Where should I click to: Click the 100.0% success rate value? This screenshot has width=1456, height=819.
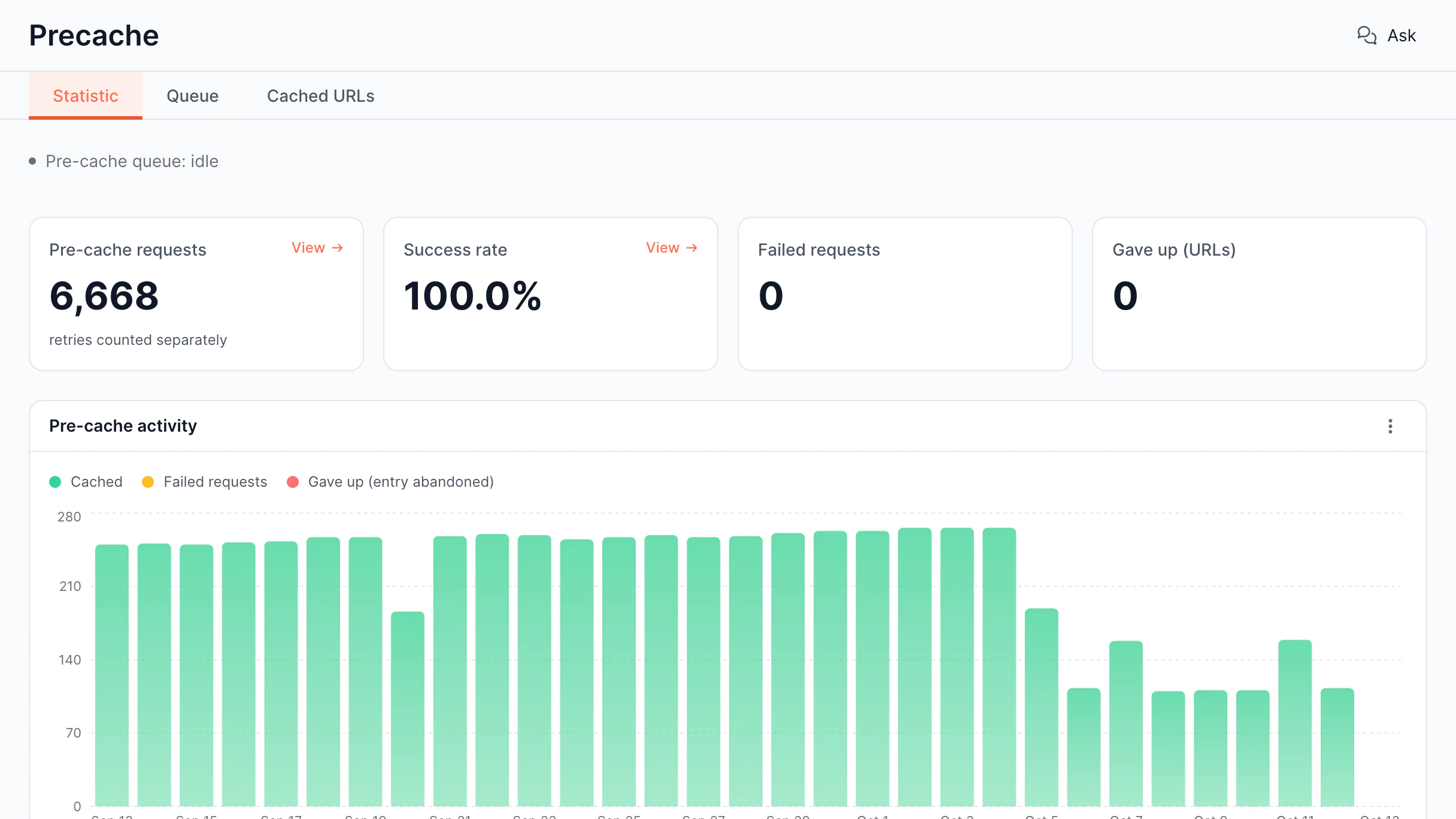pyautogui.click(x=472, y=296)
